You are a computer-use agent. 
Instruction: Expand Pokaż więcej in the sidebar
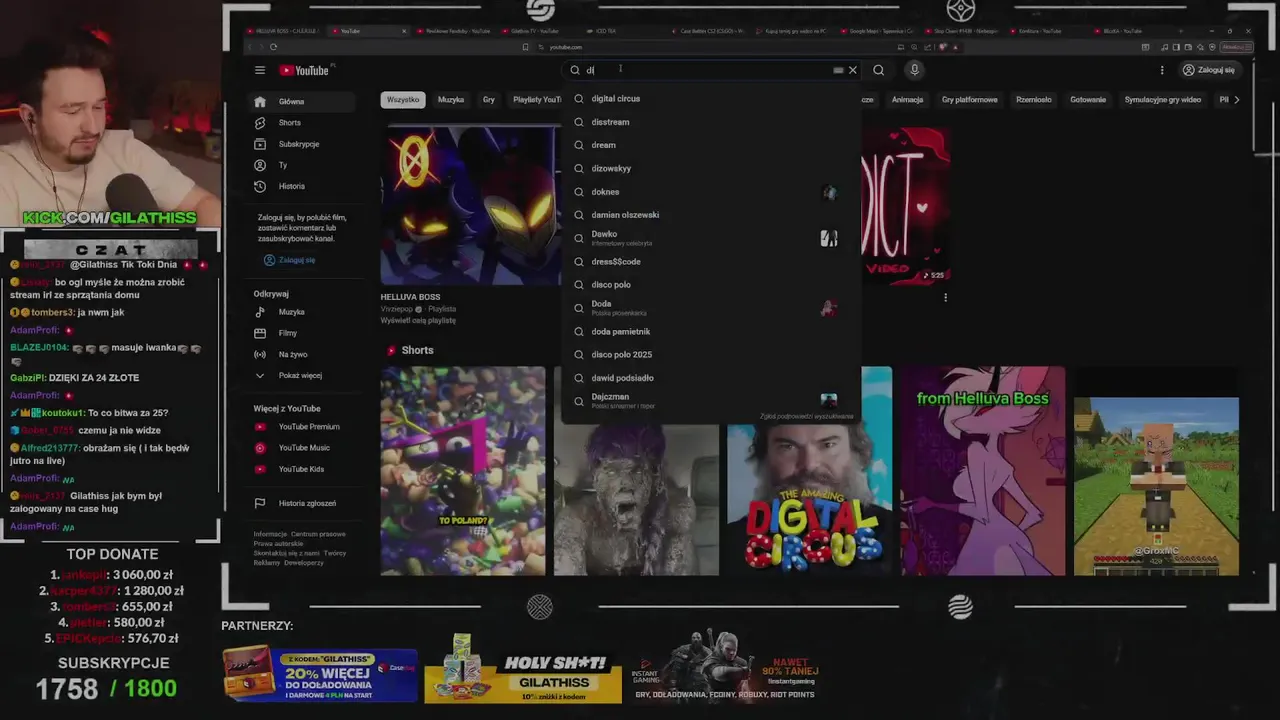[301, 375]
